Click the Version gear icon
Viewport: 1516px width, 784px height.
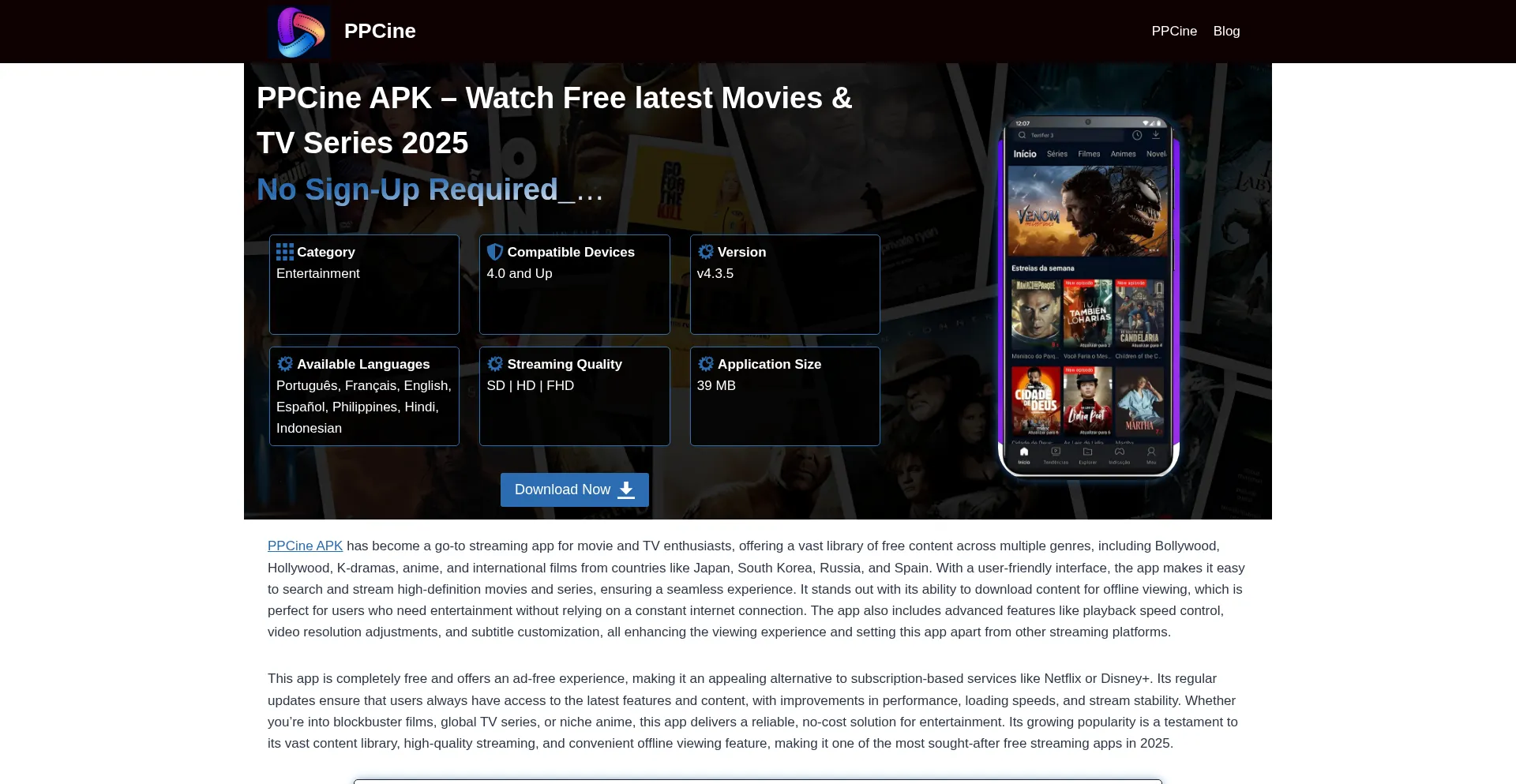[x=706, y=252]
